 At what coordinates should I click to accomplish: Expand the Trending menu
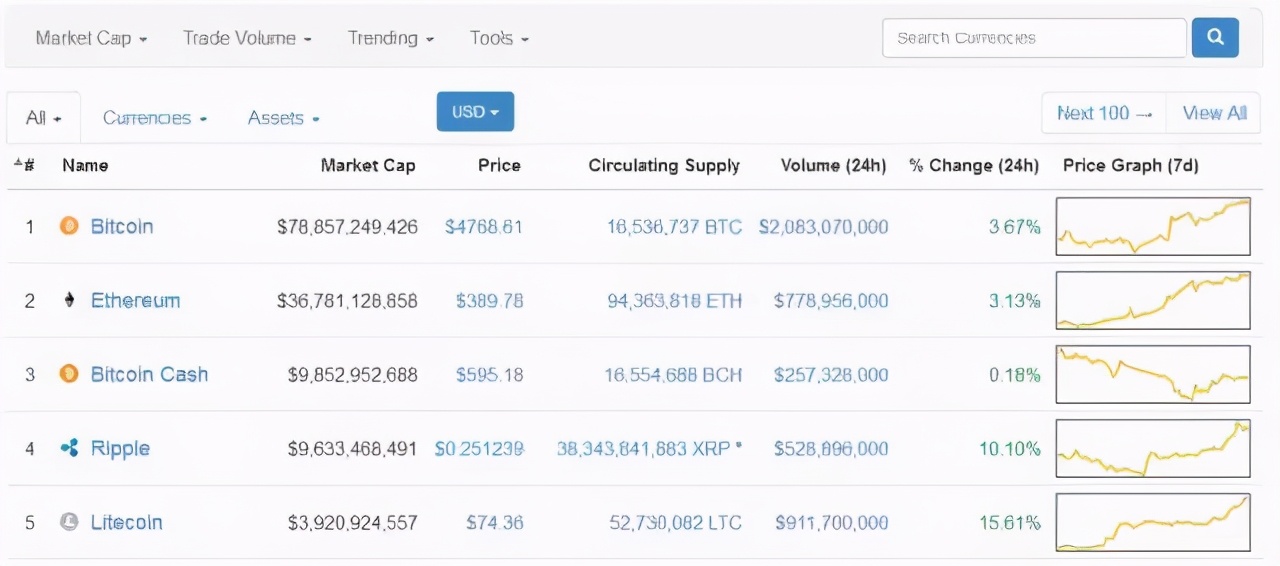coord(390,38)
